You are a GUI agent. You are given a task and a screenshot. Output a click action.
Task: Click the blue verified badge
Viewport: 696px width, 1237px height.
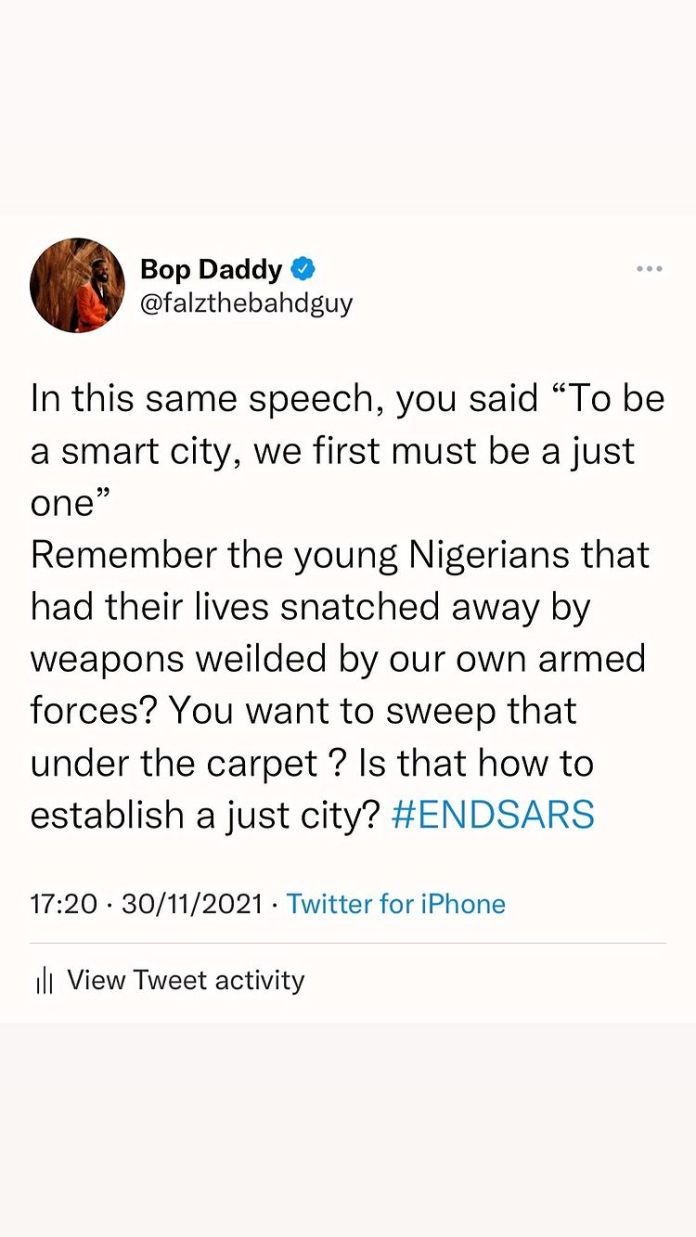pyautogui.click(x=304, y=269)
